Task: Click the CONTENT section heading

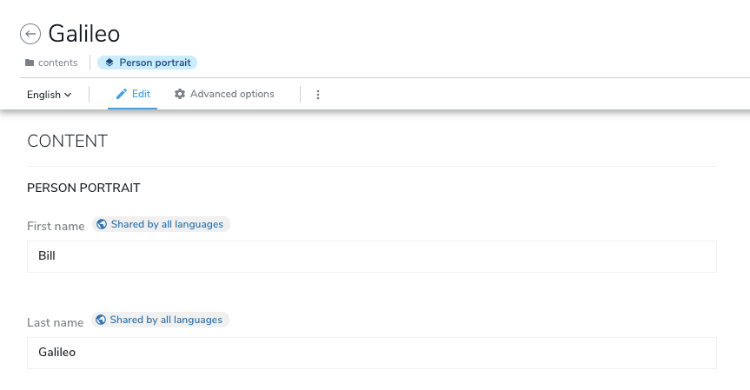Action: point(67,141)
